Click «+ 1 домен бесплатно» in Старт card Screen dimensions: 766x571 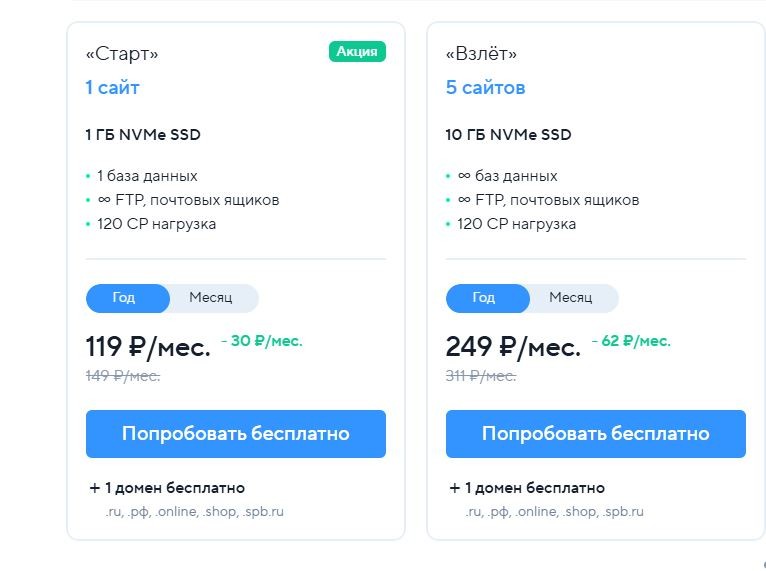(x=167, y=487)
